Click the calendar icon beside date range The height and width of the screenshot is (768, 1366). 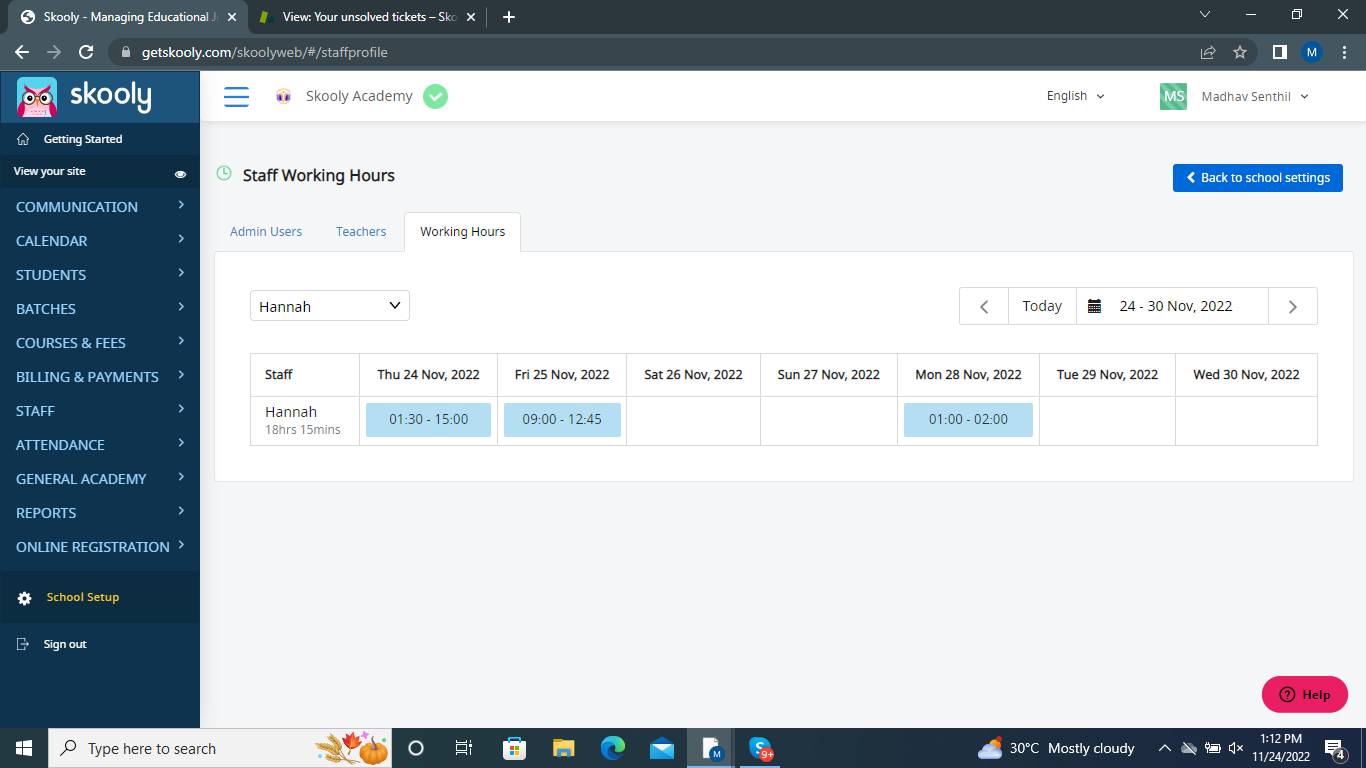click(x=1094, y=306)
